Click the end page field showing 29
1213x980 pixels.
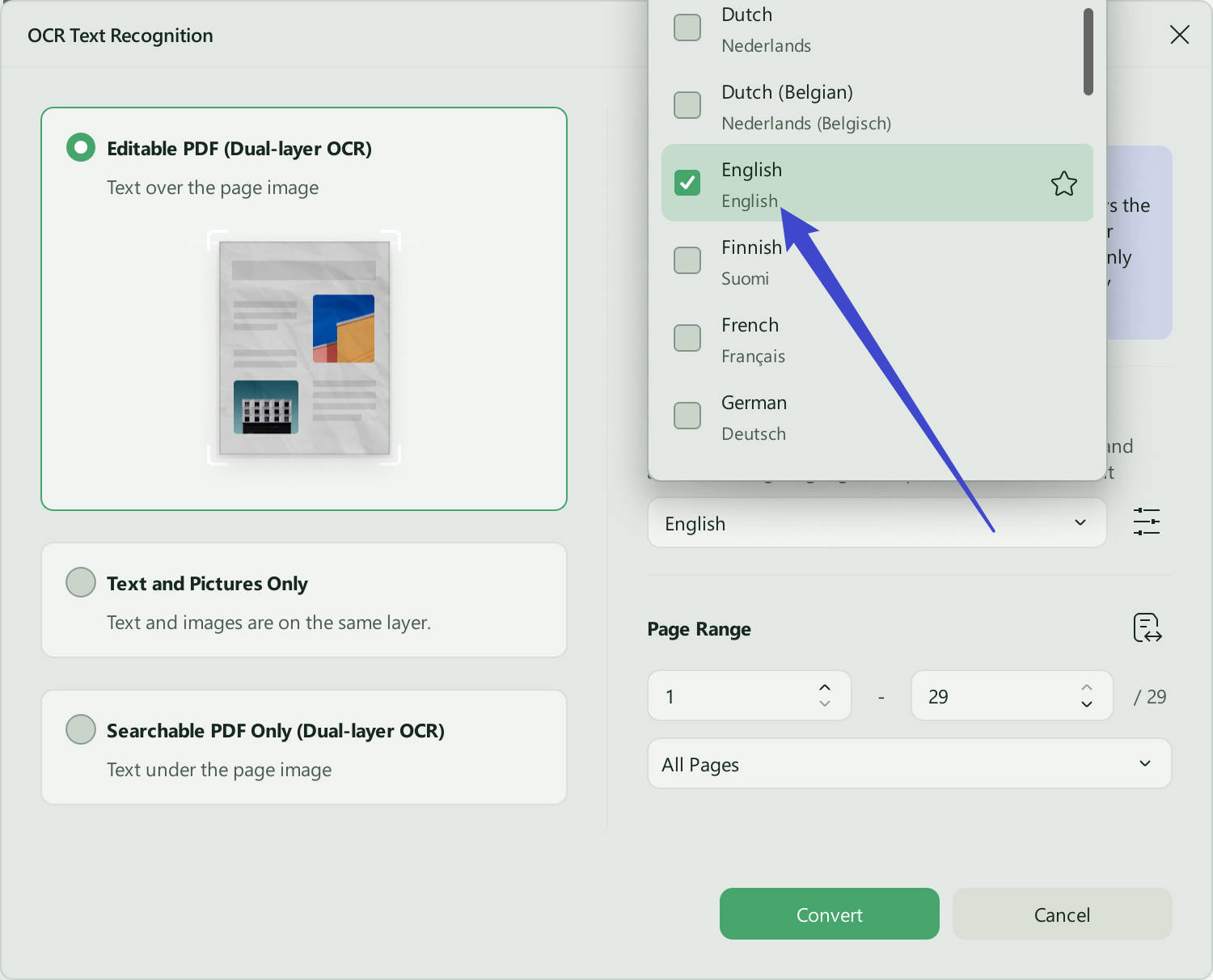click(x=1012, y=695)
